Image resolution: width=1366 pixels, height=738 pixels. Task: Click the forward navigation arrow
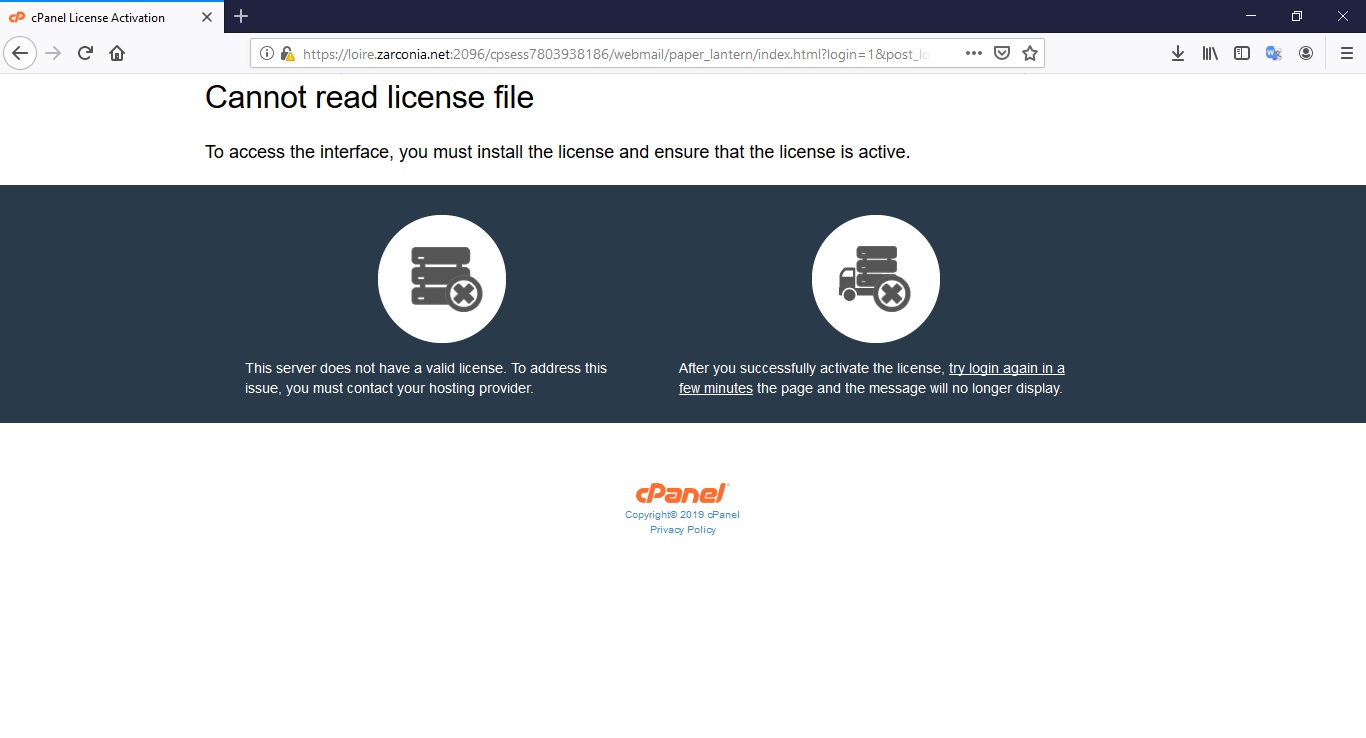click(54, 53)
